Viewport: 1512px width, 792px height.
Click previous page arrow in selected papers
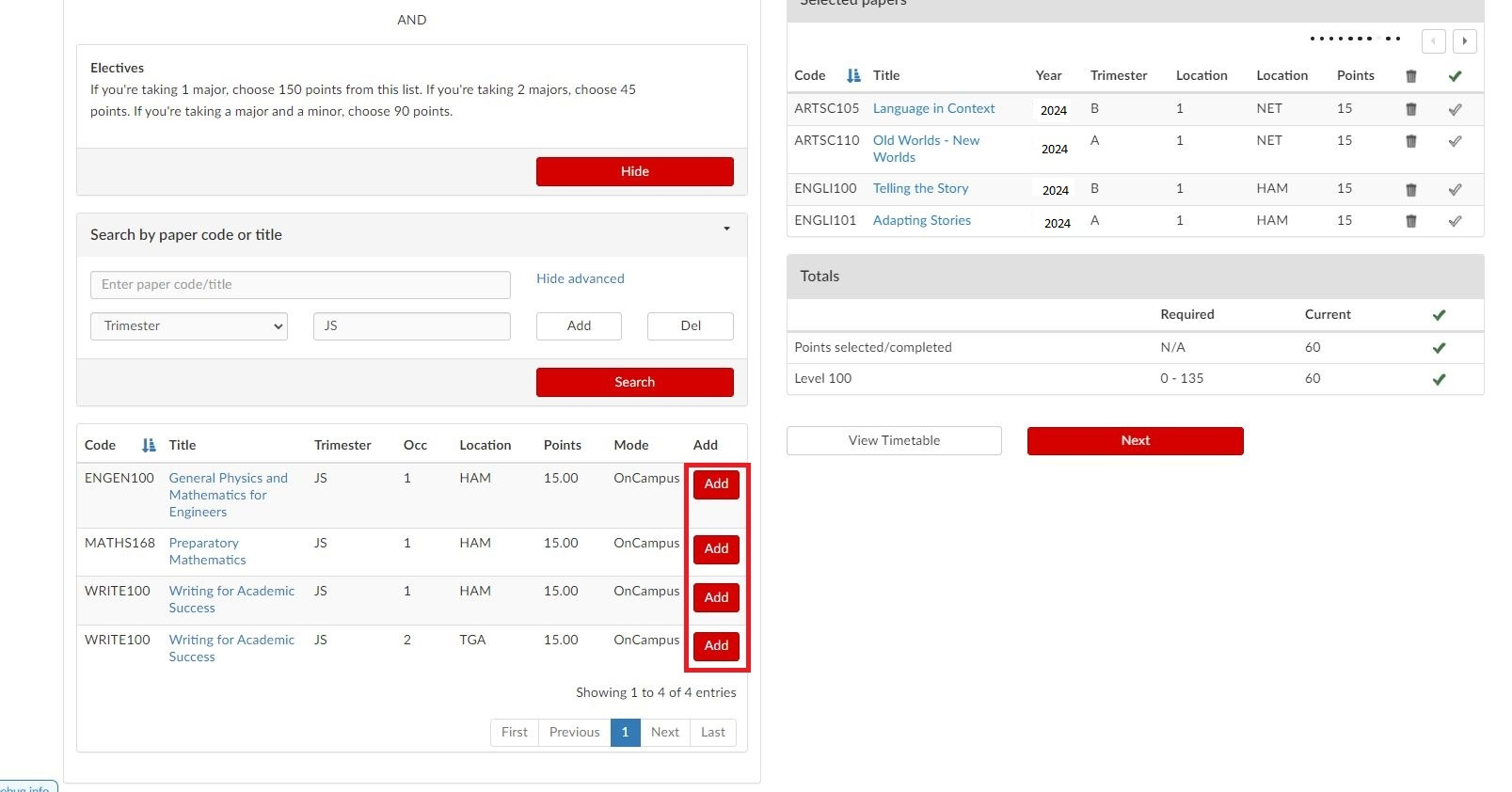point(1433,41)
